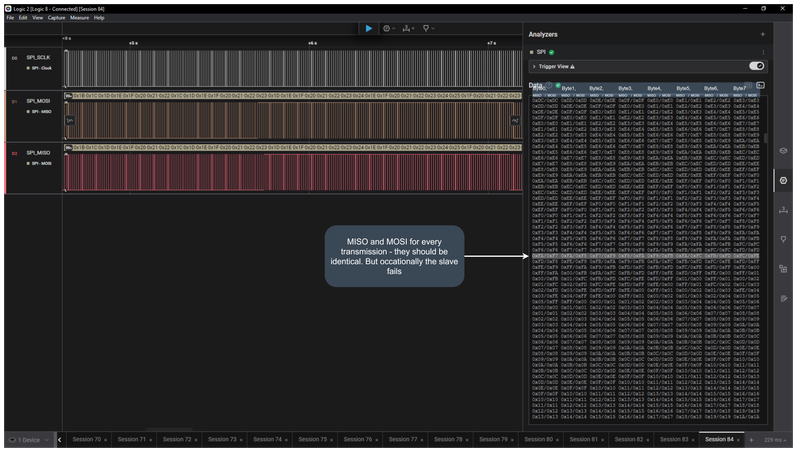Select the active Session 84 tab
The width and height of the screenshot is (797, 452).
click(719, 439)
